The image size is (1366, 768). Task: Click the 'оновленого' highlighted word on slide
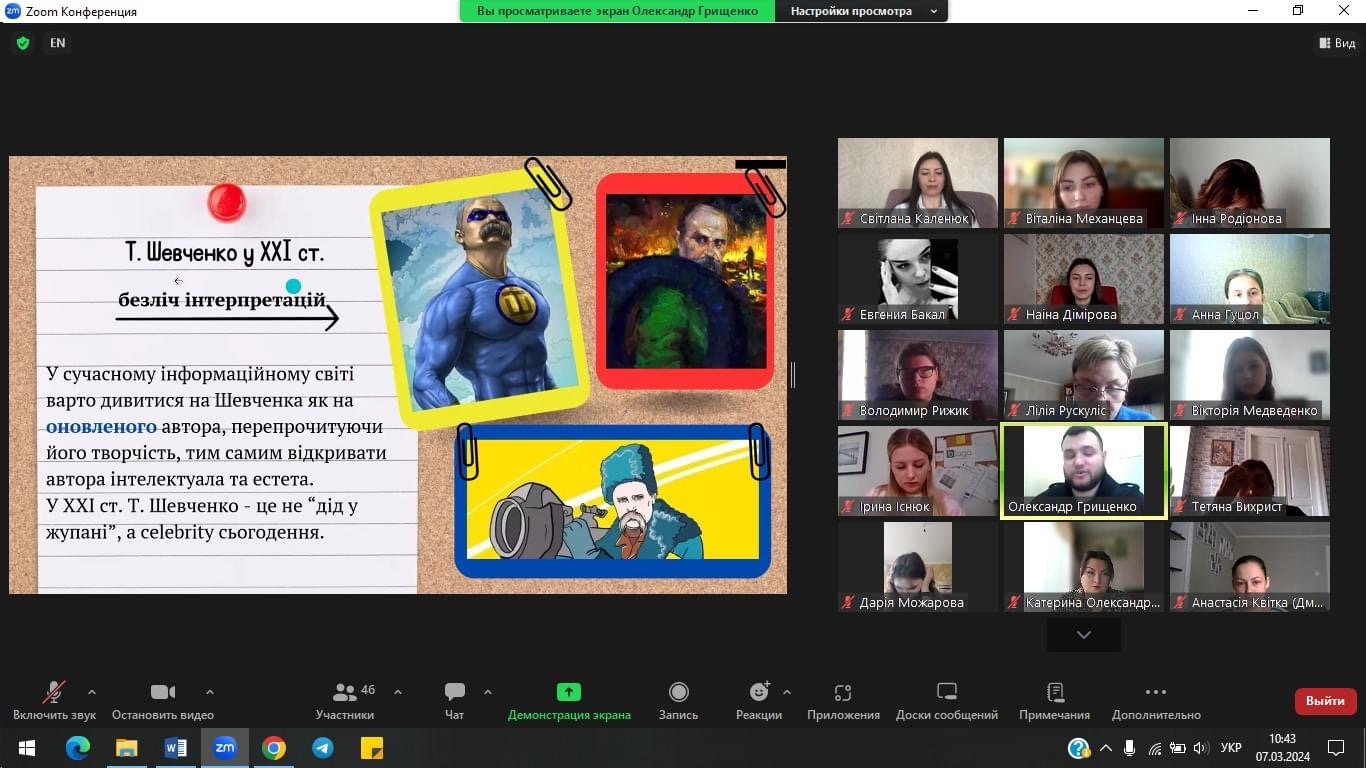point(102,427)
